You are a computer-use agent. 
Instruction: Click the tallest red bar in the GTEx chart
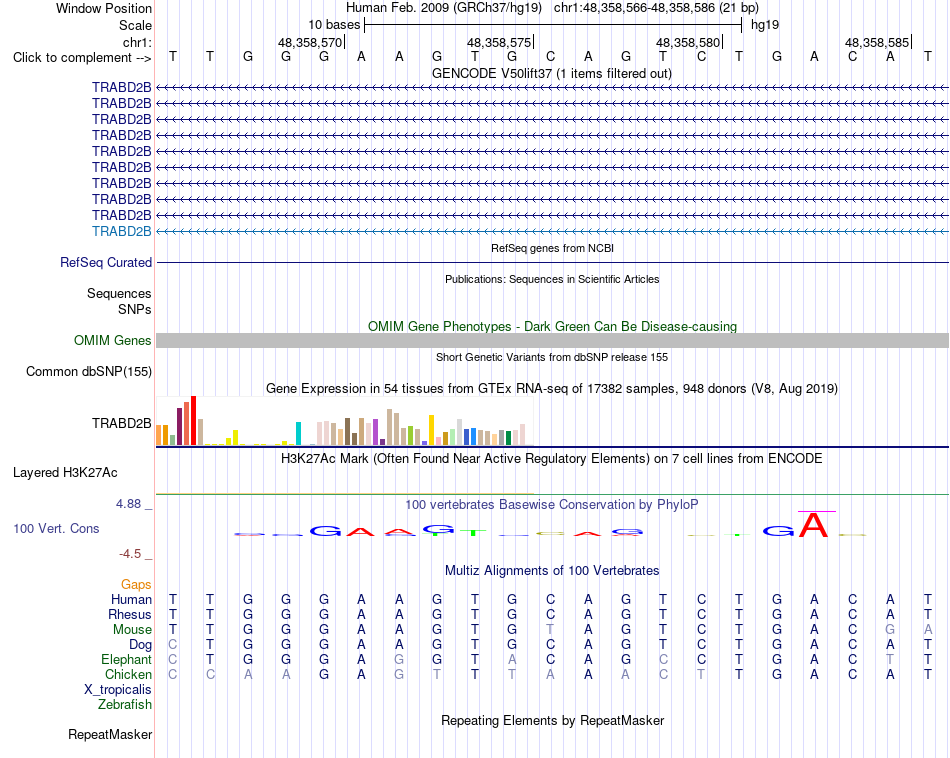pyautogui.click(x=194, y=421)
